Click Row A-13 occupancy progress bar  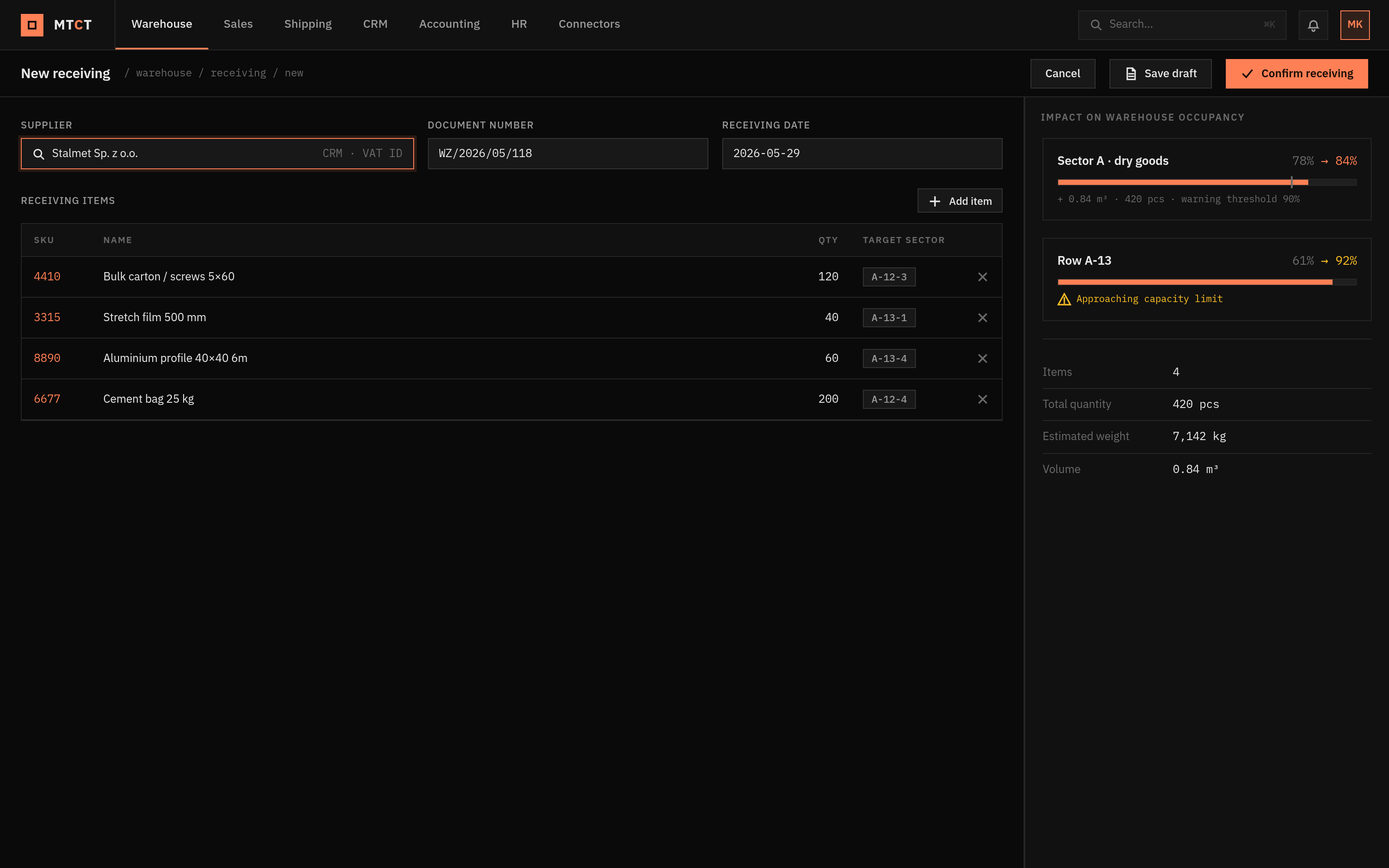tap(1207, 282)
